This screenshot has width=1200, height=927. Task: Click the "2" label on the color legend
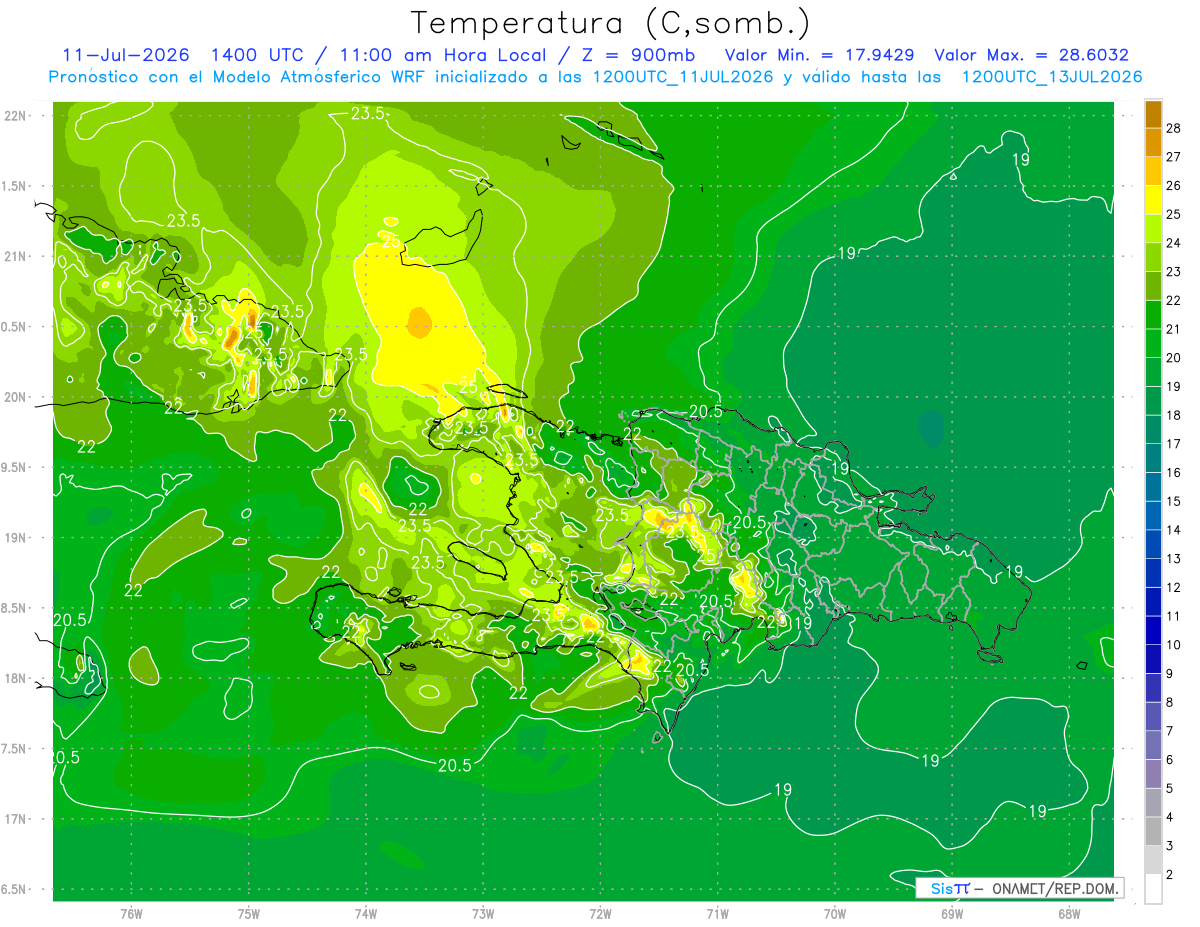point(1170,874)
